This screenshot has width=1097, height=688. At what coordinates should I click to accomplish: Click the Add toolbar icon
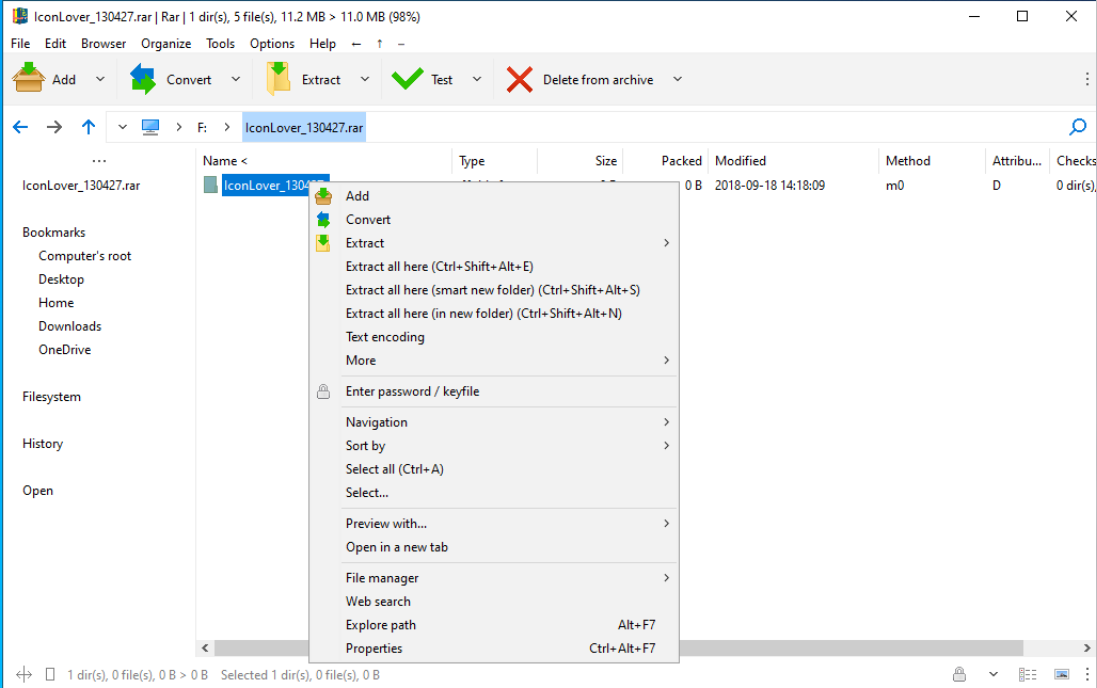(x=28, y=79)
